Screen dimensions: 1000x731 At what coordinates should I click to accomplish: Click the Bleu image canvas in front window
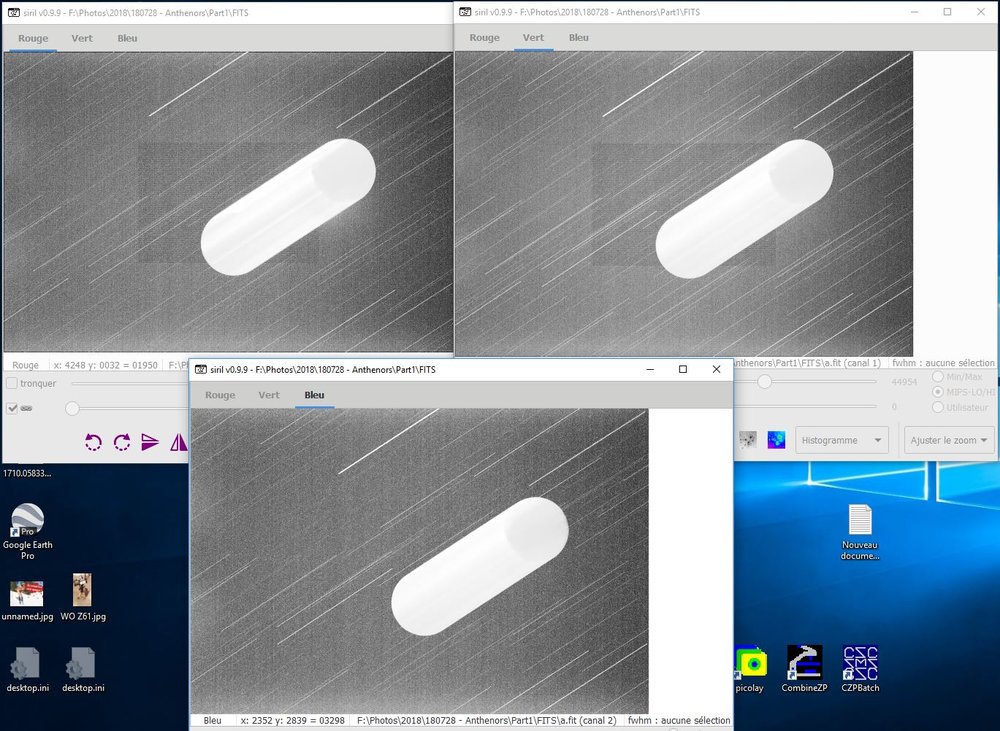pyautogui.click(x=420, y=561)
